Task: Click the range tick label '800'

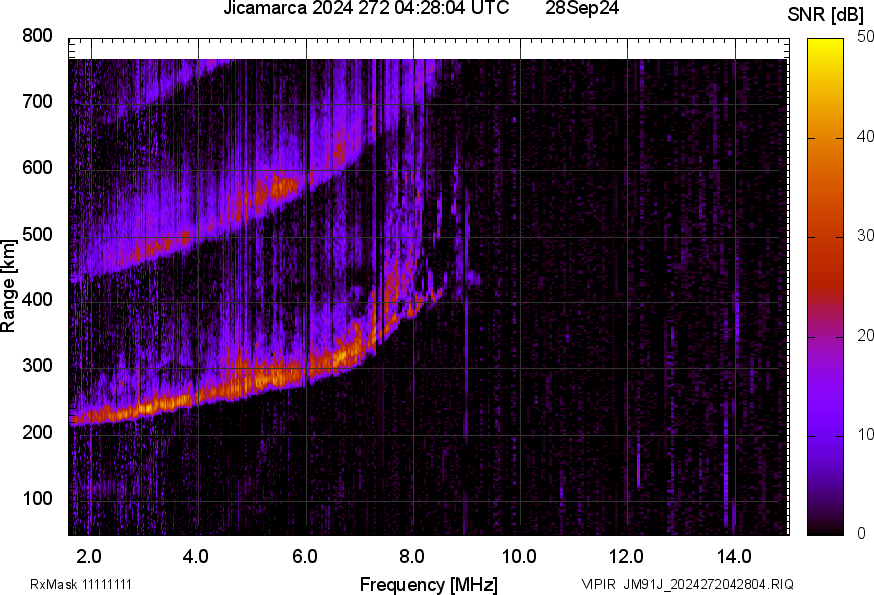Action: pos(37,36)
